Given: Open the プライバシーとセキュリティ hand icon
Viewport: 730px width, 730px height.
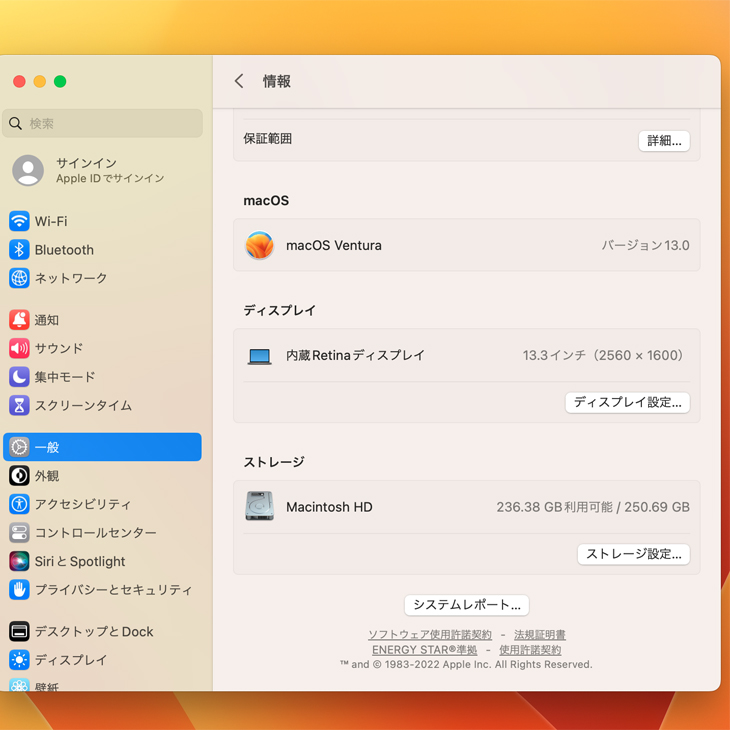Looking at the screenshot, I should coord(19,589).
